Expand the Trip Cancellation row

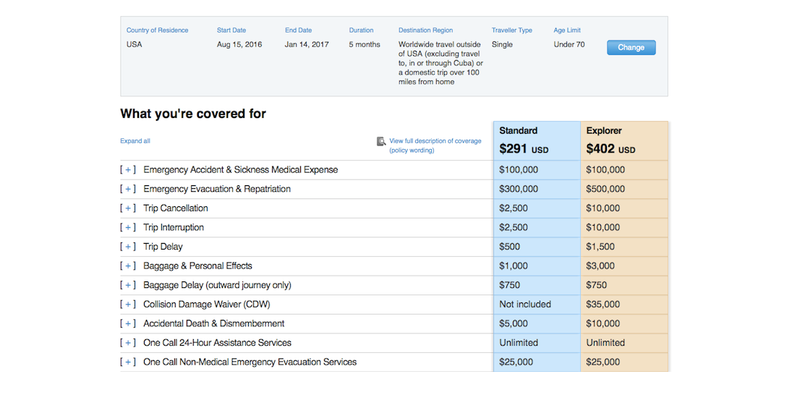tap(128, 208)
